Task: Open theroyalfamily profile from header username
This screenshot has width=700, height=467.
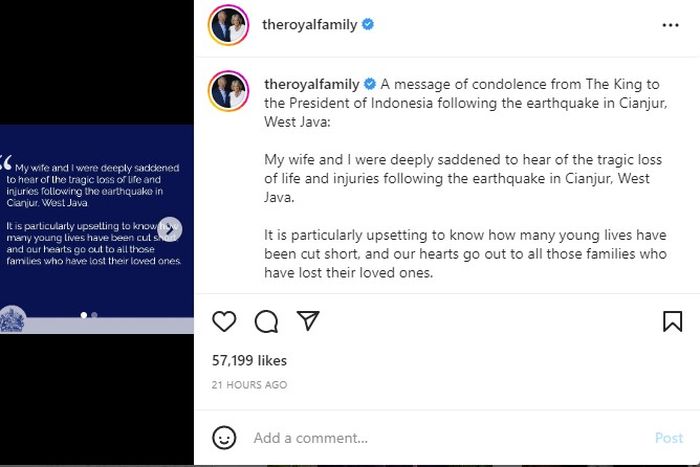Action: click(310, 25)
